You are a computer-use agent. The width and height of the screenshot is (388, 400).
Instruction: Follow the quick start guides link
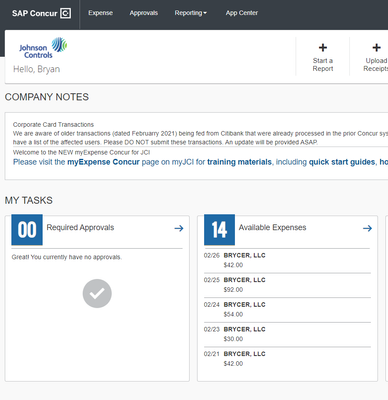[342, 162]
